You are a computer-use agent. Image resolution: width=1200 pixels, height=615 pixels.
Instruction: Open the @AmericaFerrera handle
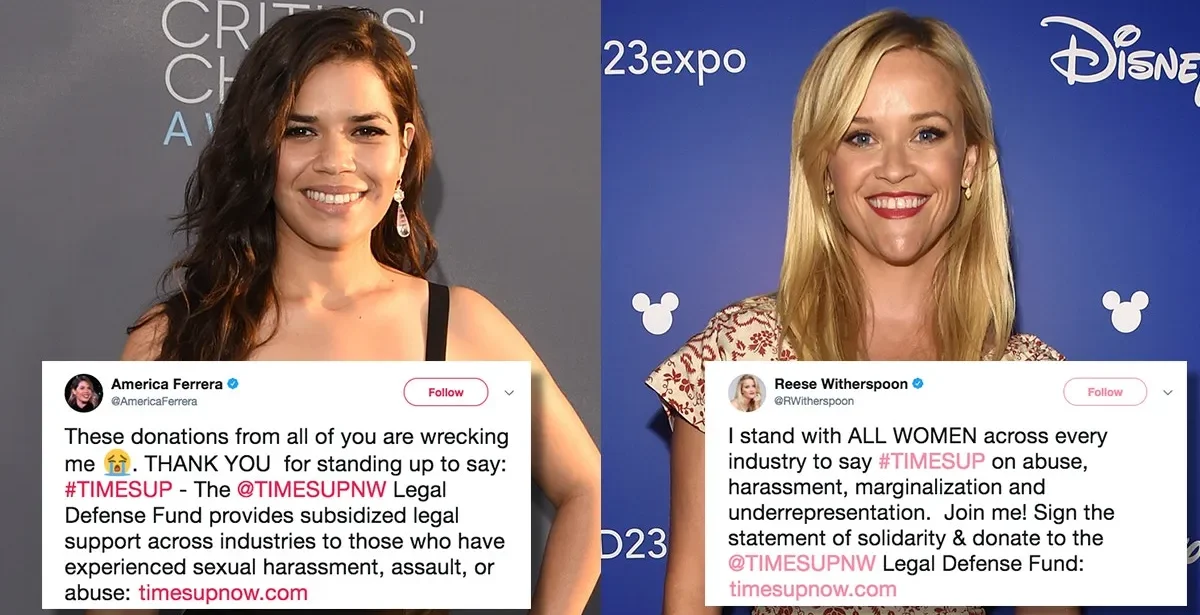click(x=154, y=401)
